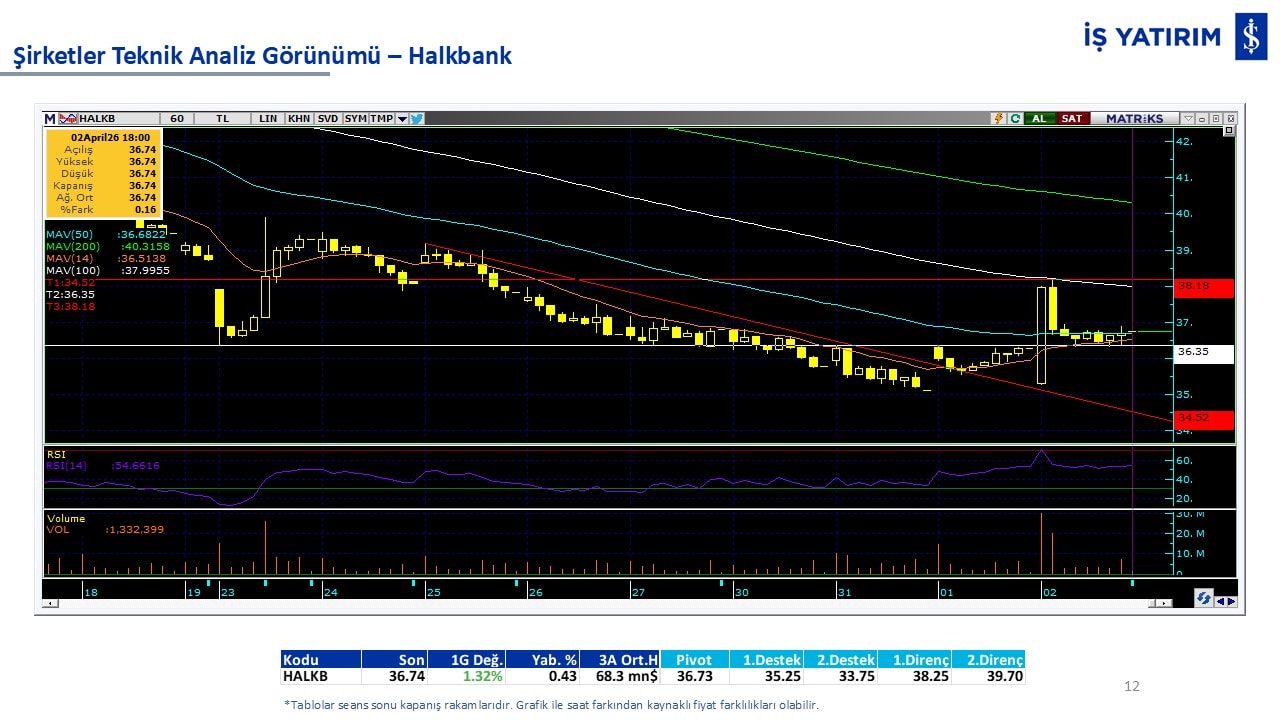Click the small square icon above the price axis
This screenshot has width=1280, height=720.
pos(1229,131)
